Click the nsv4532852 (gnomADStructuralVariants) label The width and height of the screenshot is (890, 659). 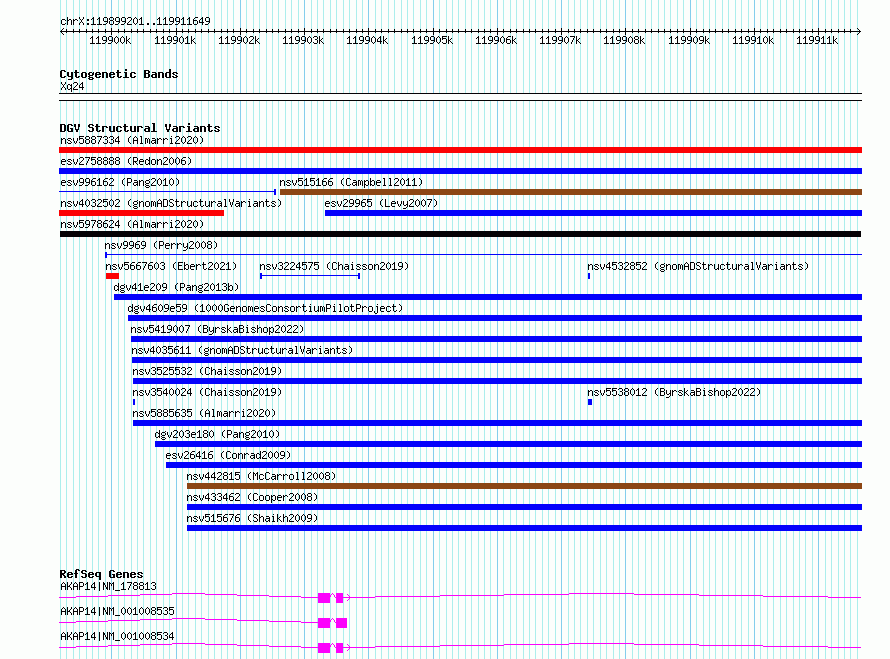(x=698, y=266)
